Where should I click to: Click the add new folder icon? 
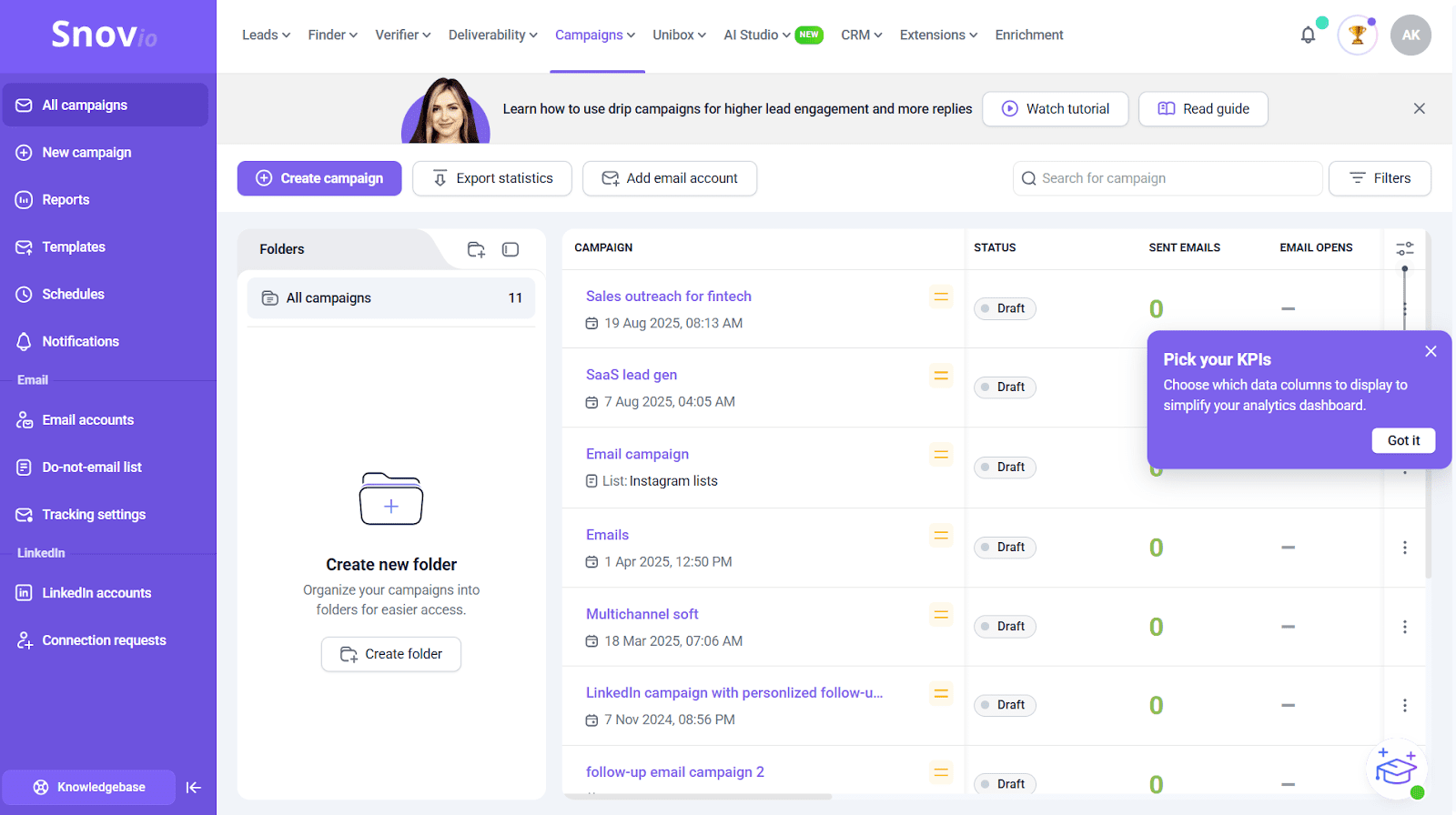[476, 249]
